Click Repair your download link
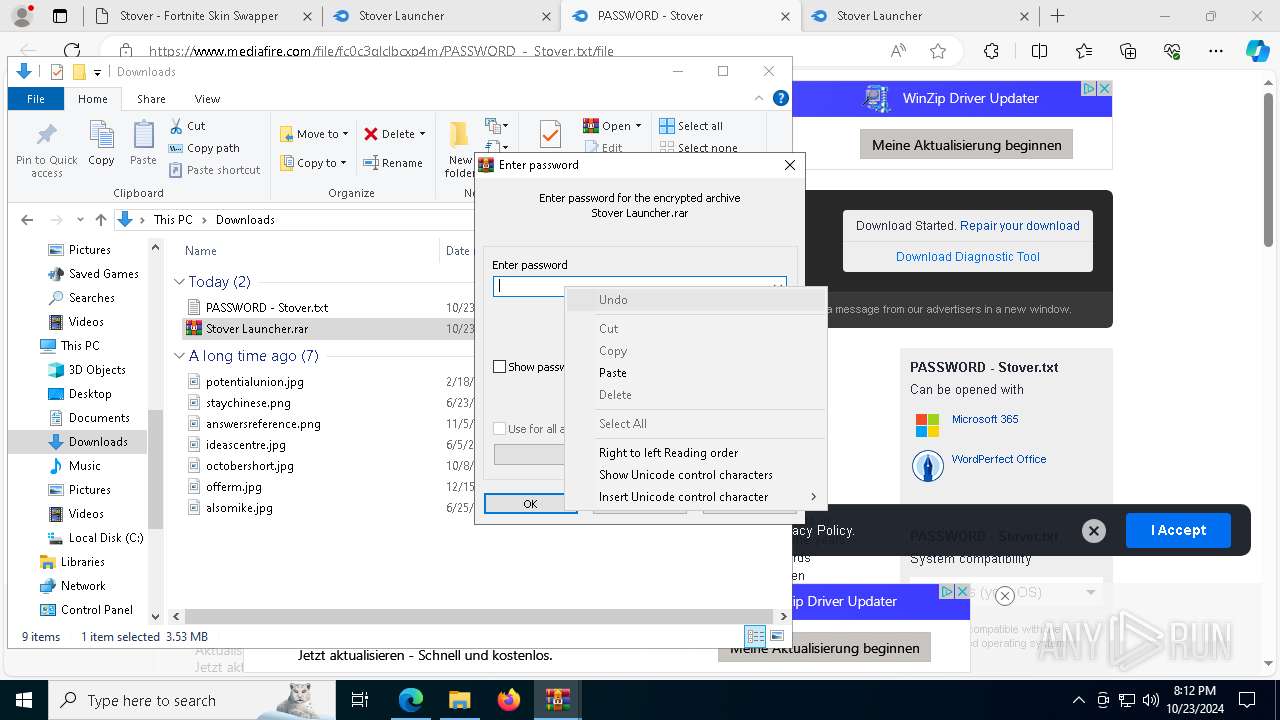Image resolution: width=1280 pixels, height=720 pixels. (x=1019, y=226)
